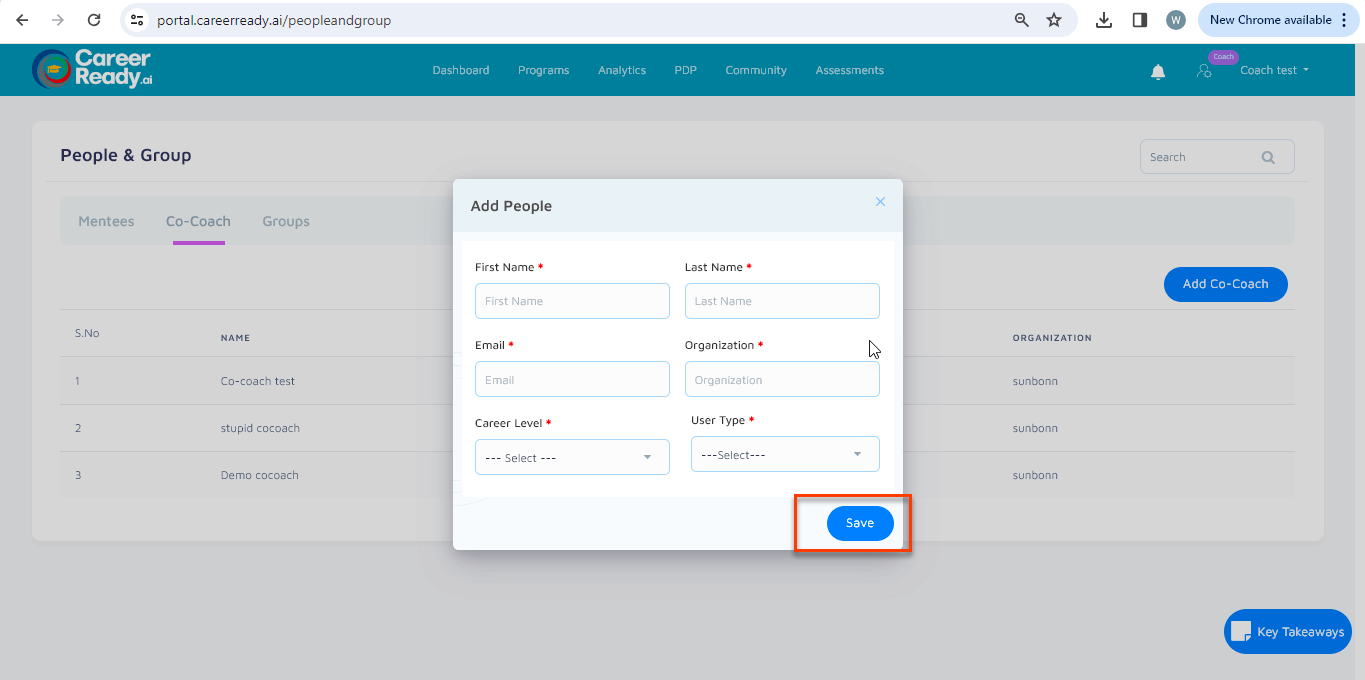Click the First Name input field
The width and height of the screenshot is (1365, 680).
pos(572,301)
